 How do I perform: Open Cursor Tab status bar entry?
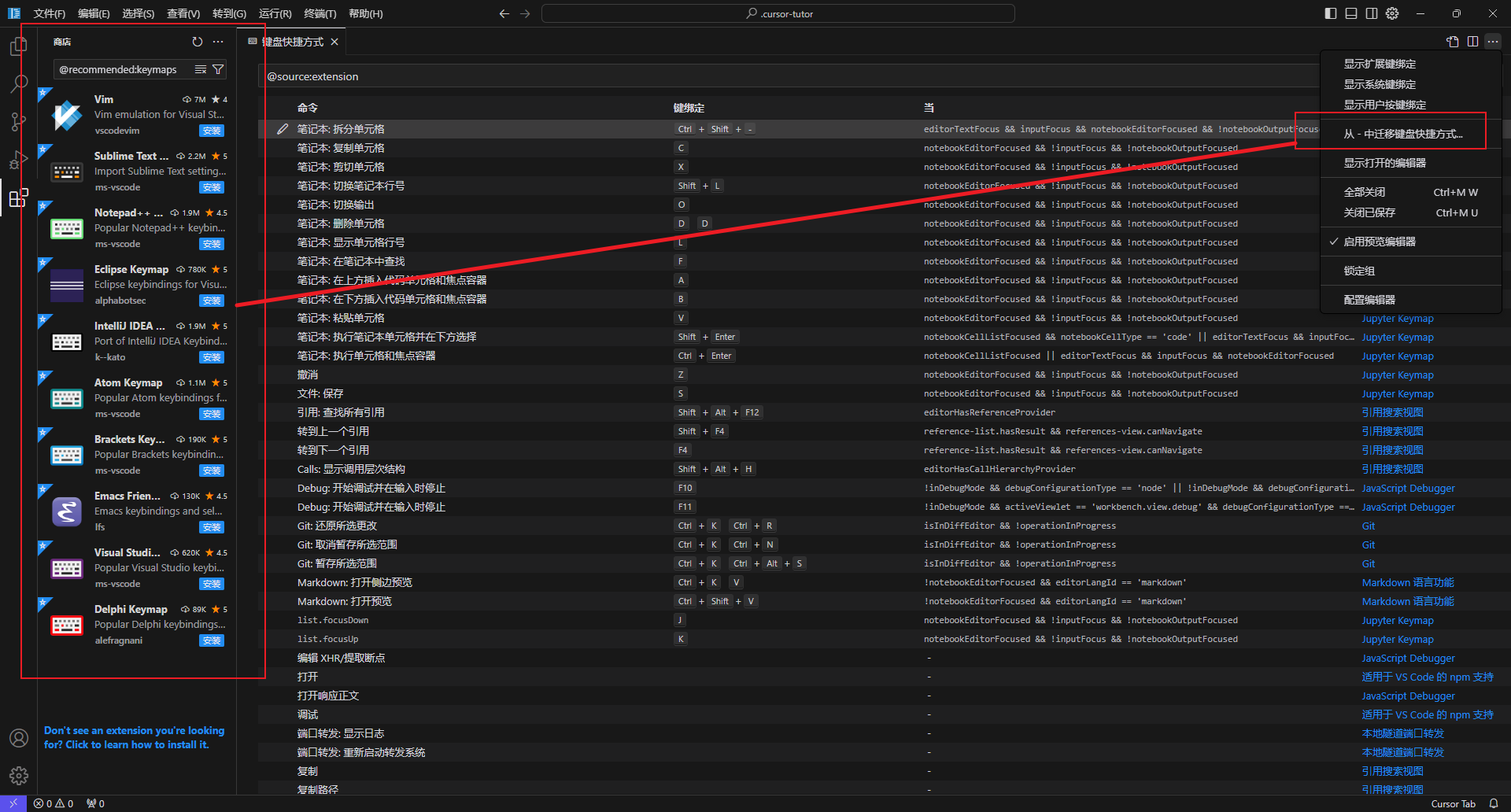click(1453, 803)
